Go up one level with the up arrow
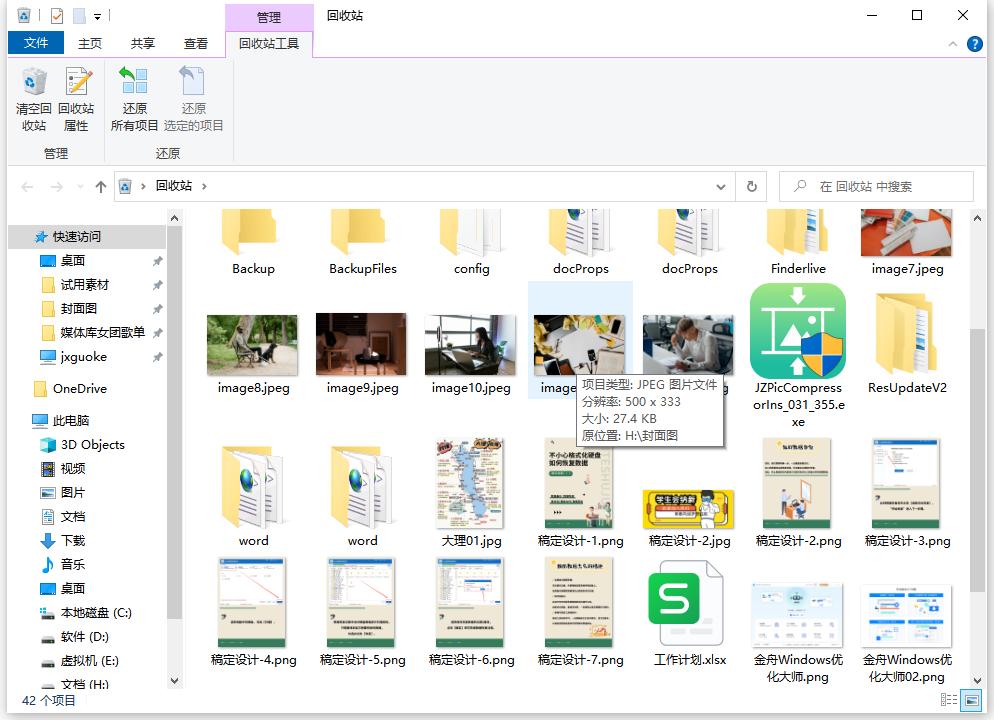994x720 pixels. click(x=100, y=186)
